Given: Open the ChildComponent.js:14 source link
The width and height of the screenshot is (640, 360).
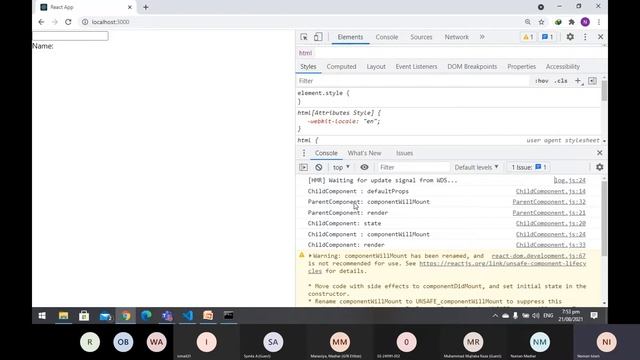Looking at the screenshot, I should click(551, 191).
